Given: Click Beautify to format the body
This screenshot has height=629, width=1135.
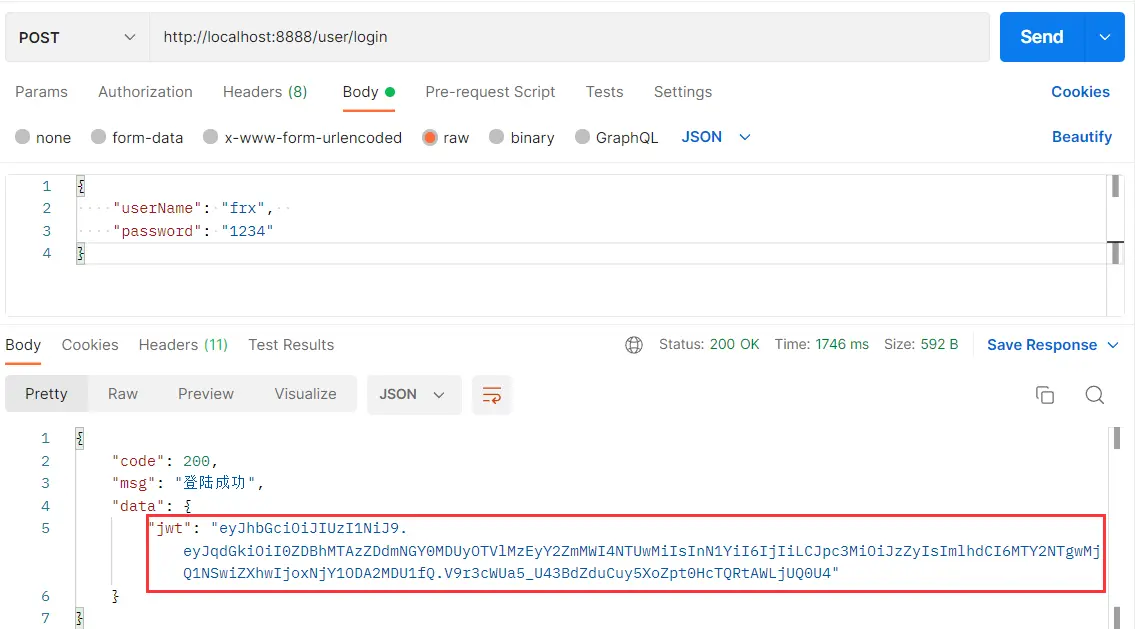Looking at the screenshot, I should [x=1081, y=137].
